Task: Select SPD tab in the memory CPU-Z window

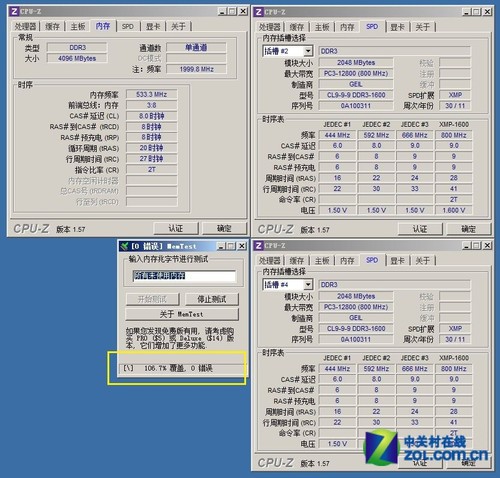Action: point(128,26)
